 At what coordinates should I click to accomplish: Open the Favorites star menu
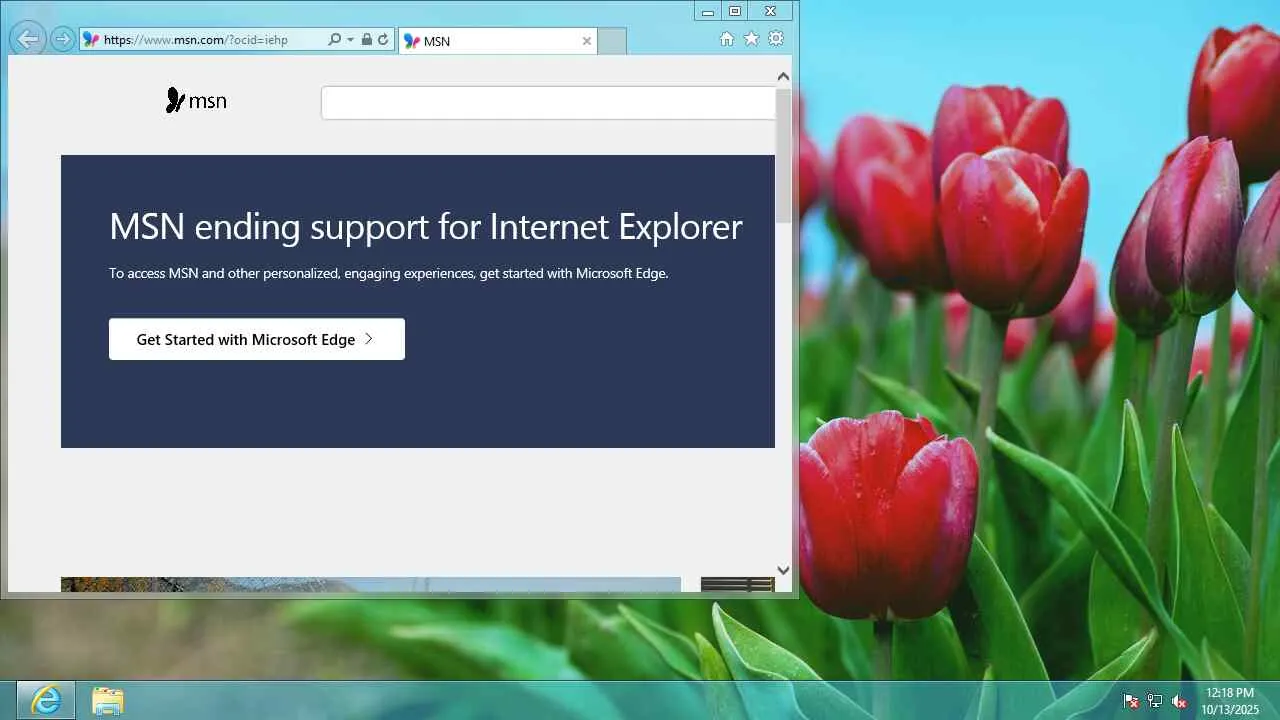tap(751, 39)
